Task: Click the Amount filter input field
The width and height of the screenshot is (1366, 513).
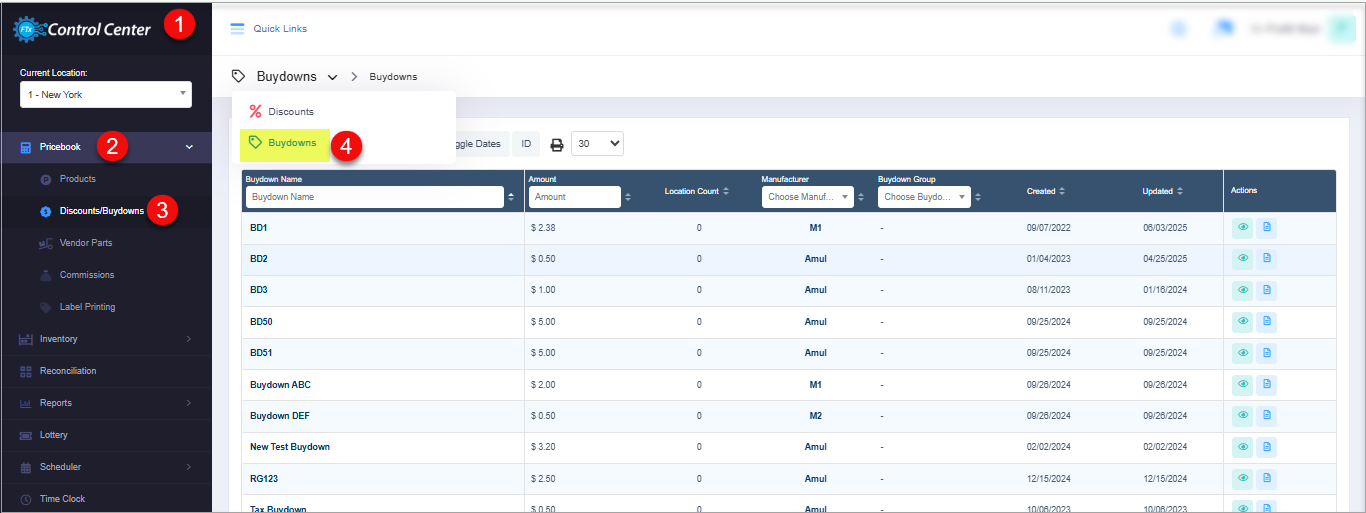Action: point(574,197)
